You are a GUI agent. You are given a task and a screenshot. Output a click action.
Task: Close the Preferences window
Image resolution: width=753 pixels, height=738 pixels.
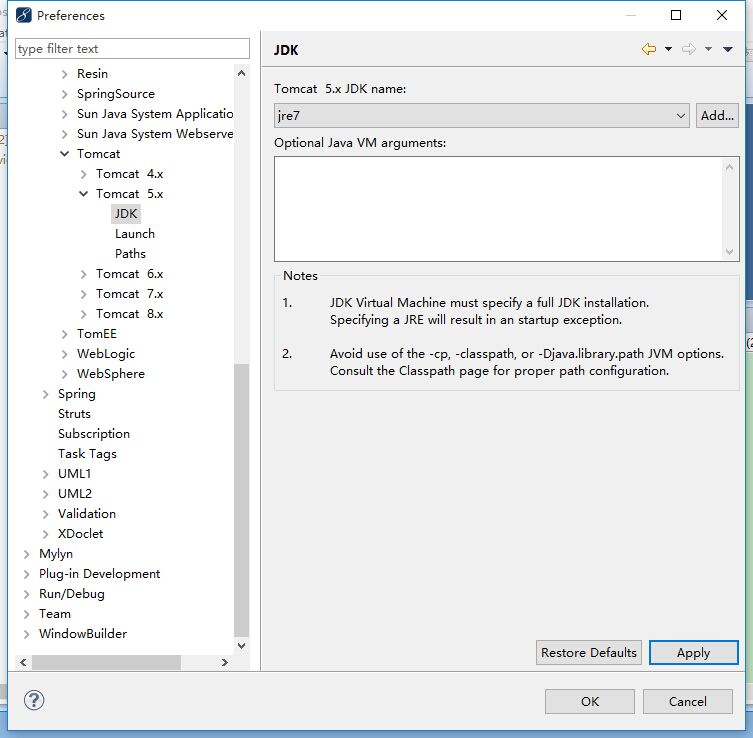721,15
